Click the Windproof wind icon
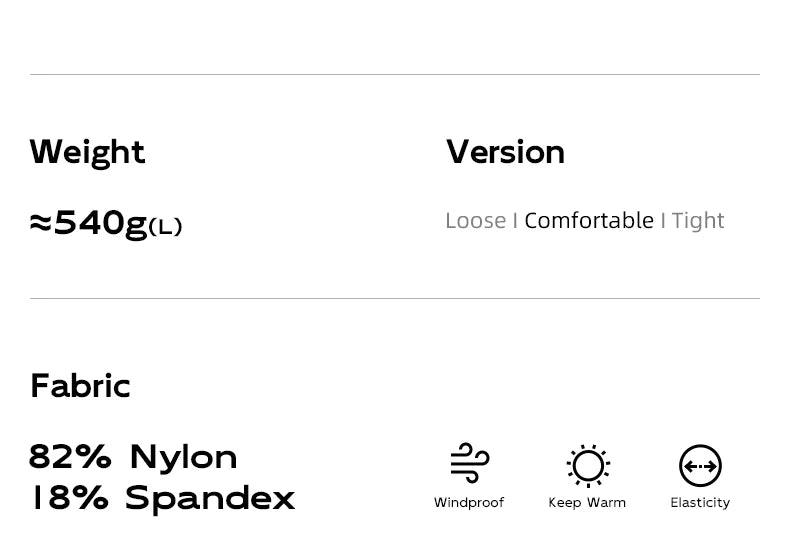Image resolution: width=790 pixels, height=556 pixels. click(470, 463)
